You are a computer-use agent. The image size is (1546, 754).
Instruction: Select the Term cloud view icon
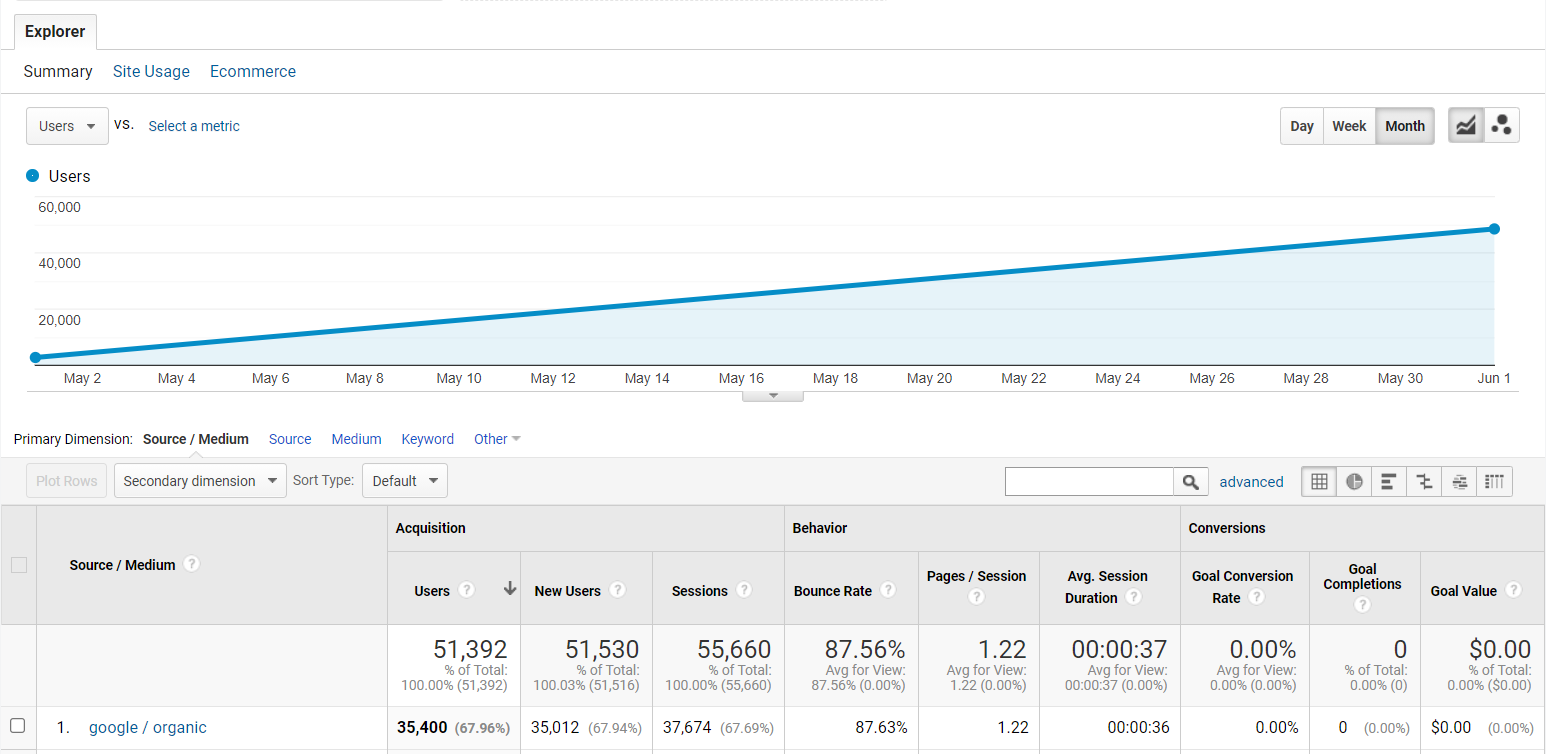[1459, 482]
